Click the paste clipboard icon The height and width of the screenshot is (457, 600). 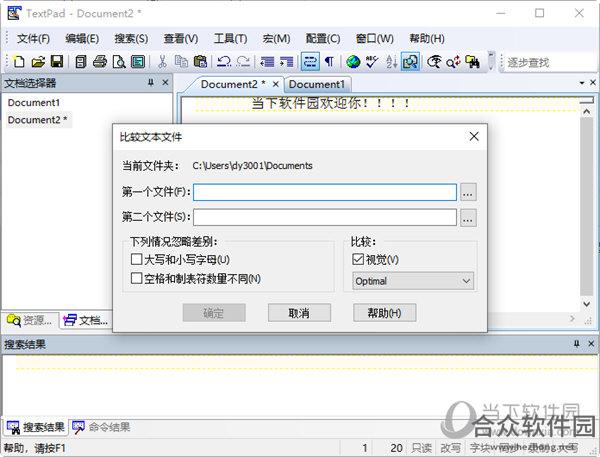[x=200, y=62]
